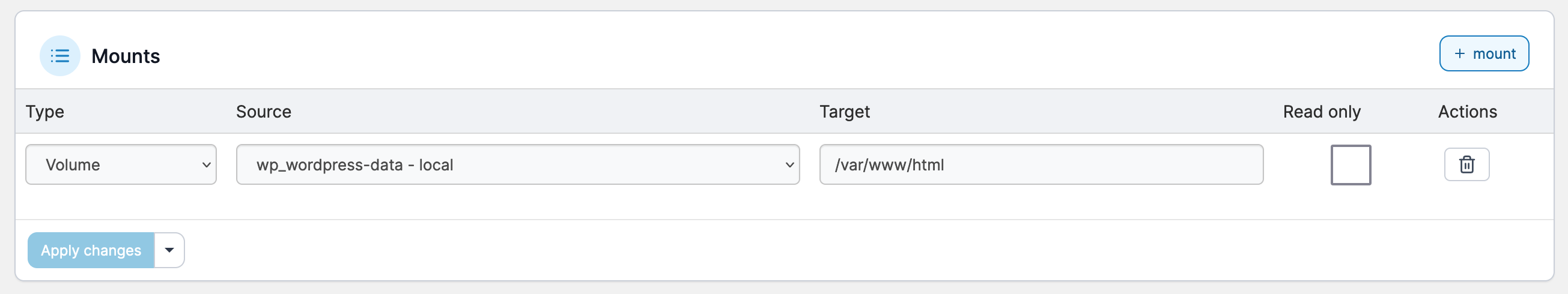The height and width of the screenshot is (294, 1568).
Task: Click the Mounts section title
Action: pos(126,56)
